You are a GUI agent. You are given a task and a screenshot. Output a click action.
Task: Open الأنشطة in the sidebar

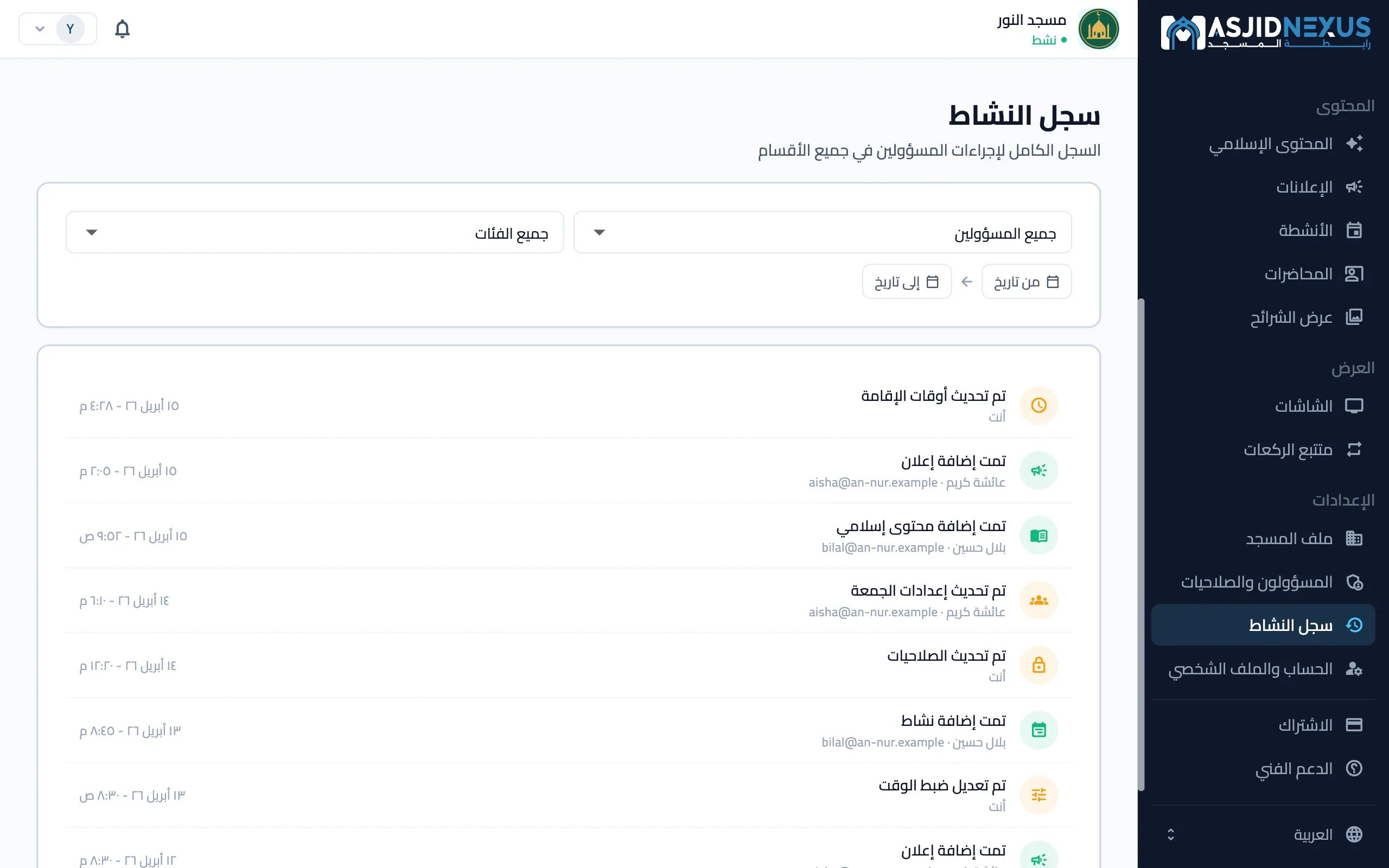1263,230
